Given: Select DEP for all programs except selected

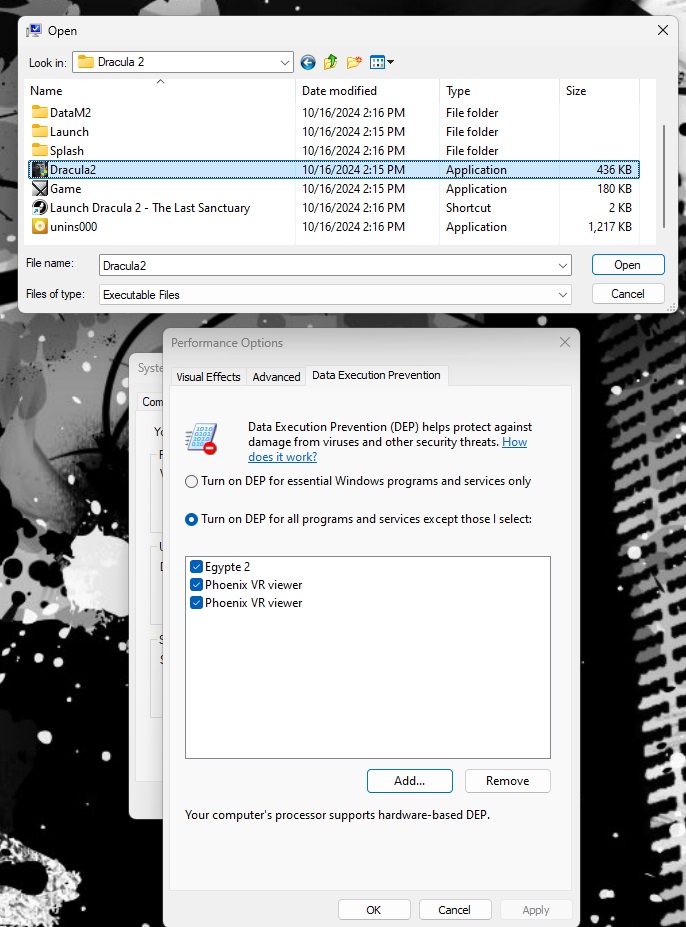Looking at the screenshot, I should [x=191, y=519].
